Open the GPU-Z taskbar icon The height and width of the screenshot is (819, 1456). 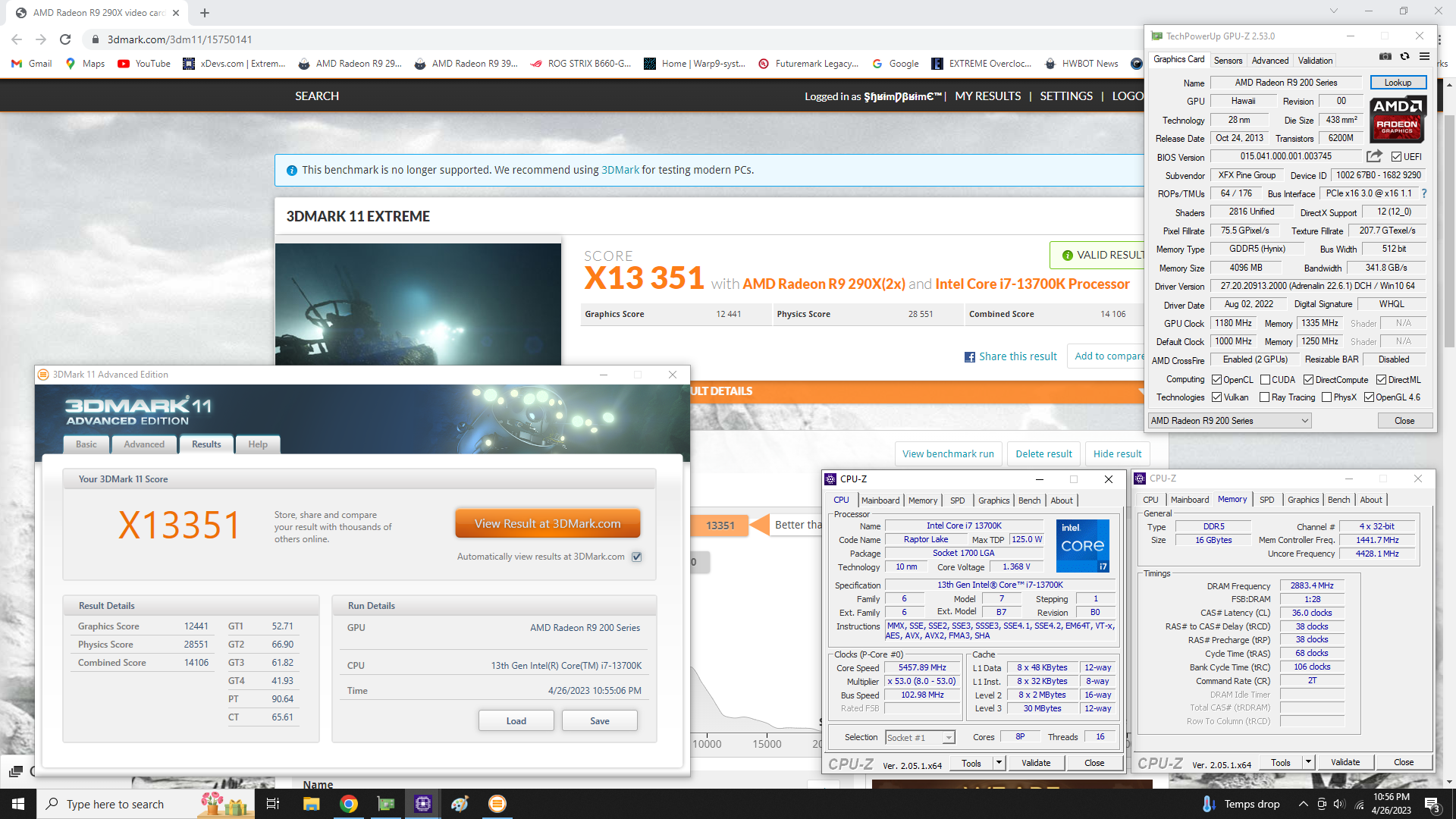(x=386, y=804)
